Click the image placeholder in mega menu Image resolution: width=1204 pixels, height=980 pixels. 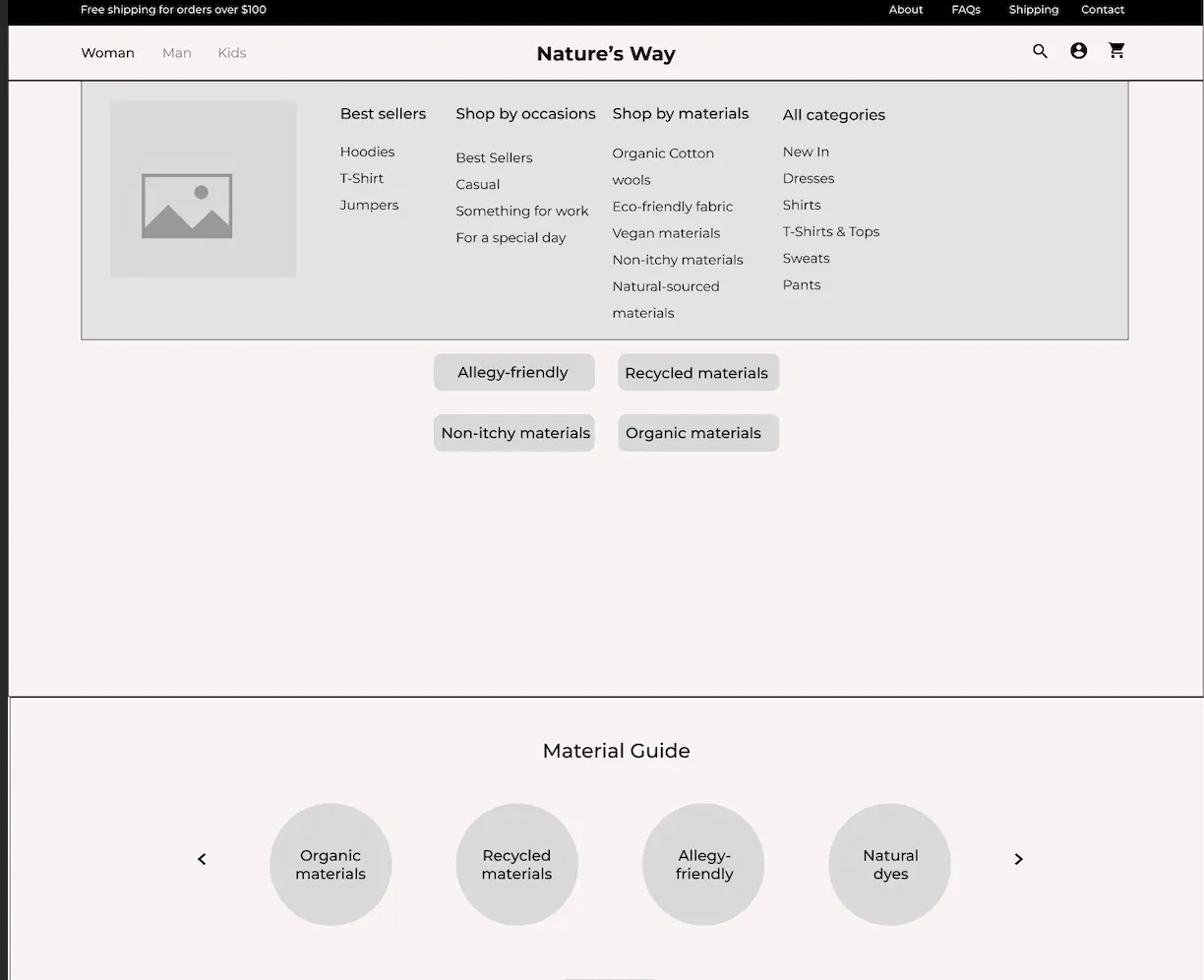click(203, 189)
